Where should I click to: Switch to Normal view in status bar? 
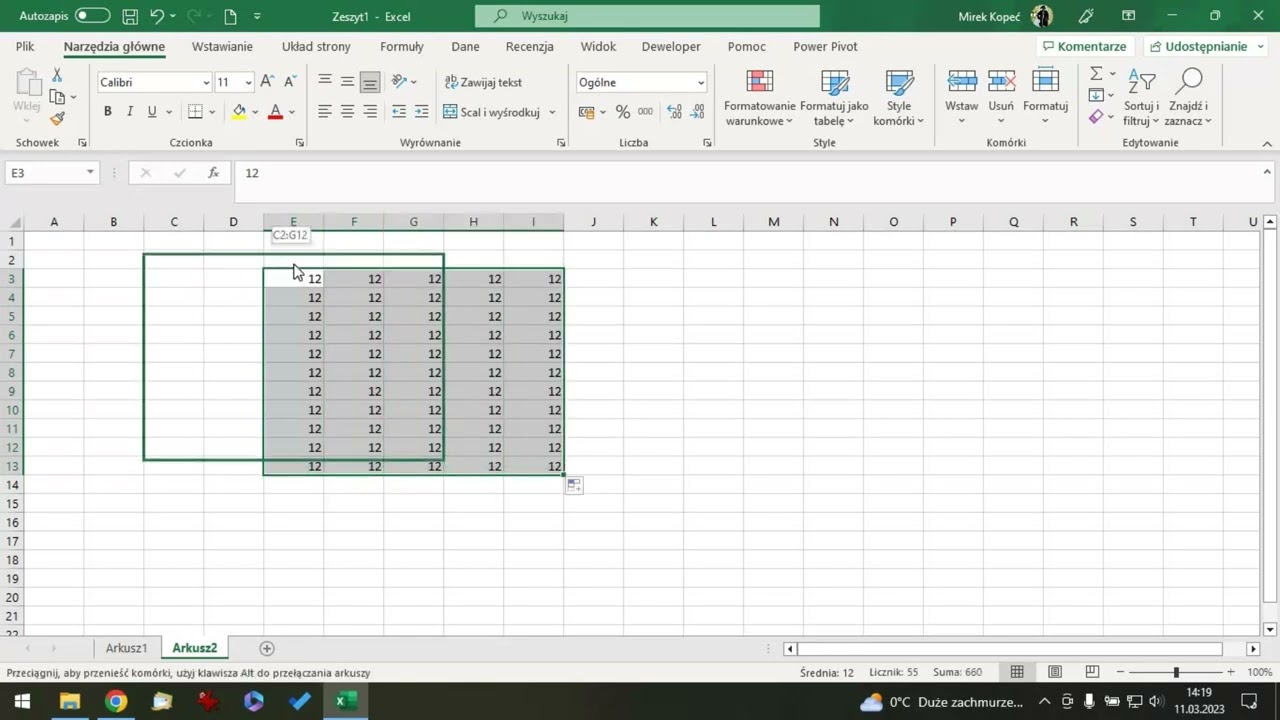tap(1017, 672)
